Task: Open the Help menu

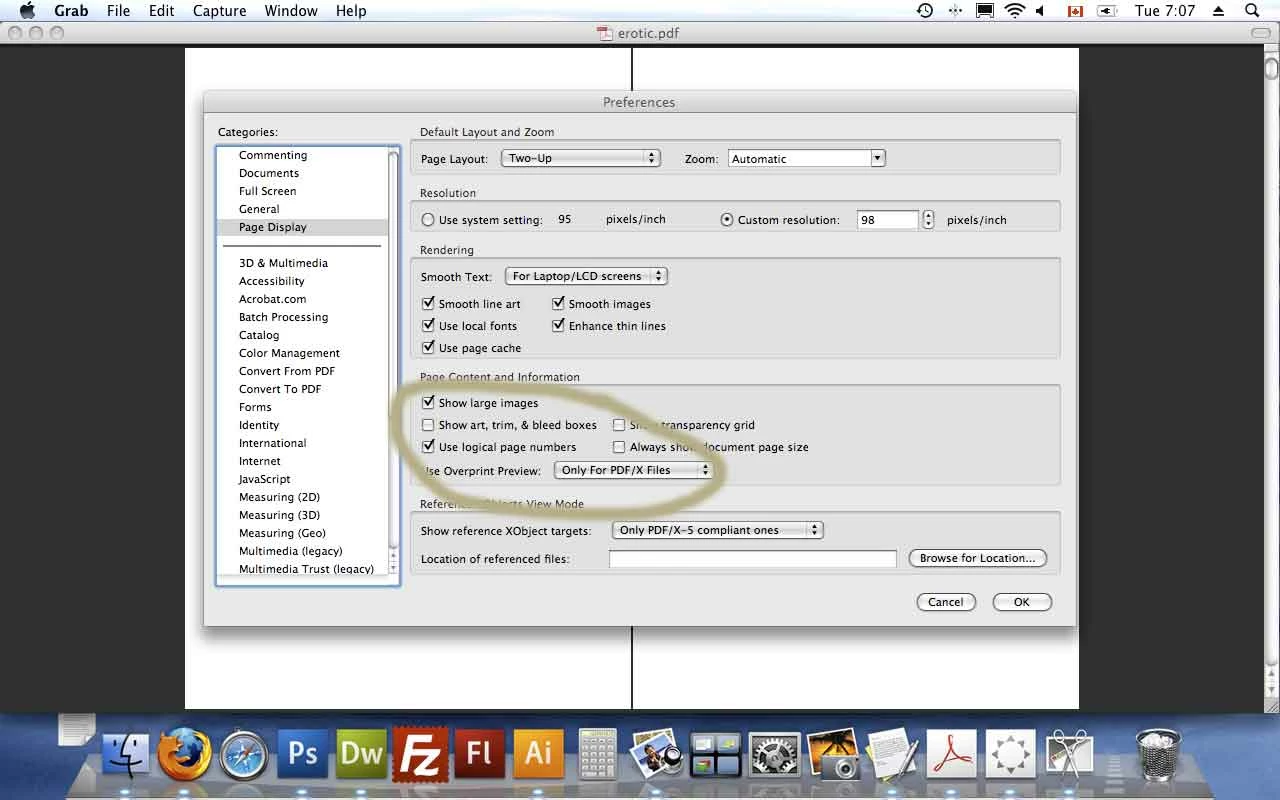Action: click(351, 11)
